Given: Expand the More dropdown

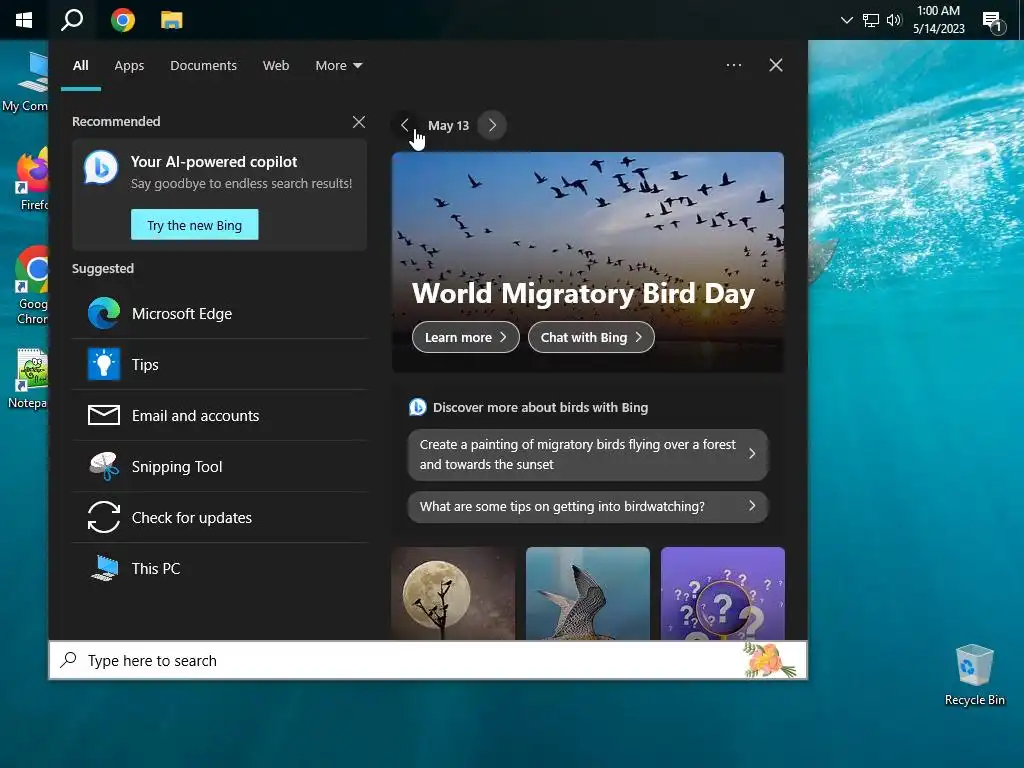Looking at the screenshot, I should pyautogui.click(x=338, y=65).
